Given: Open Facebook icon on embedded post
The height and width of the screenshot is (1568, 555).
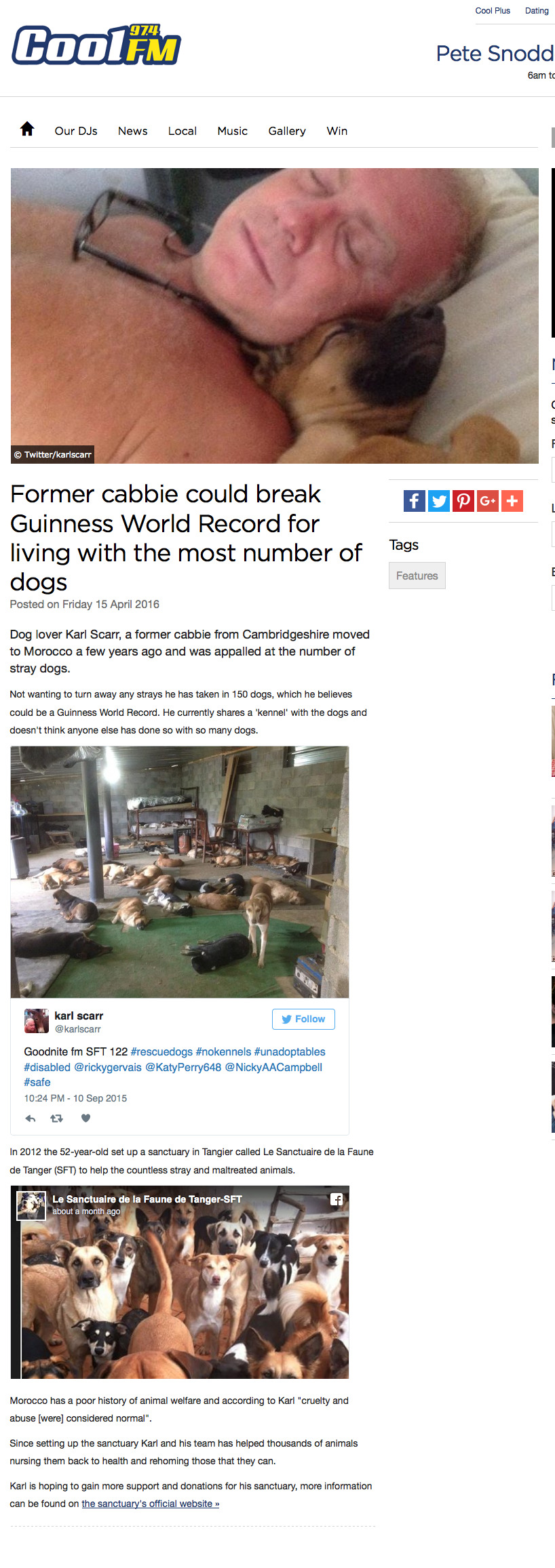Looking at the screenshot, I should (337, 1199).
